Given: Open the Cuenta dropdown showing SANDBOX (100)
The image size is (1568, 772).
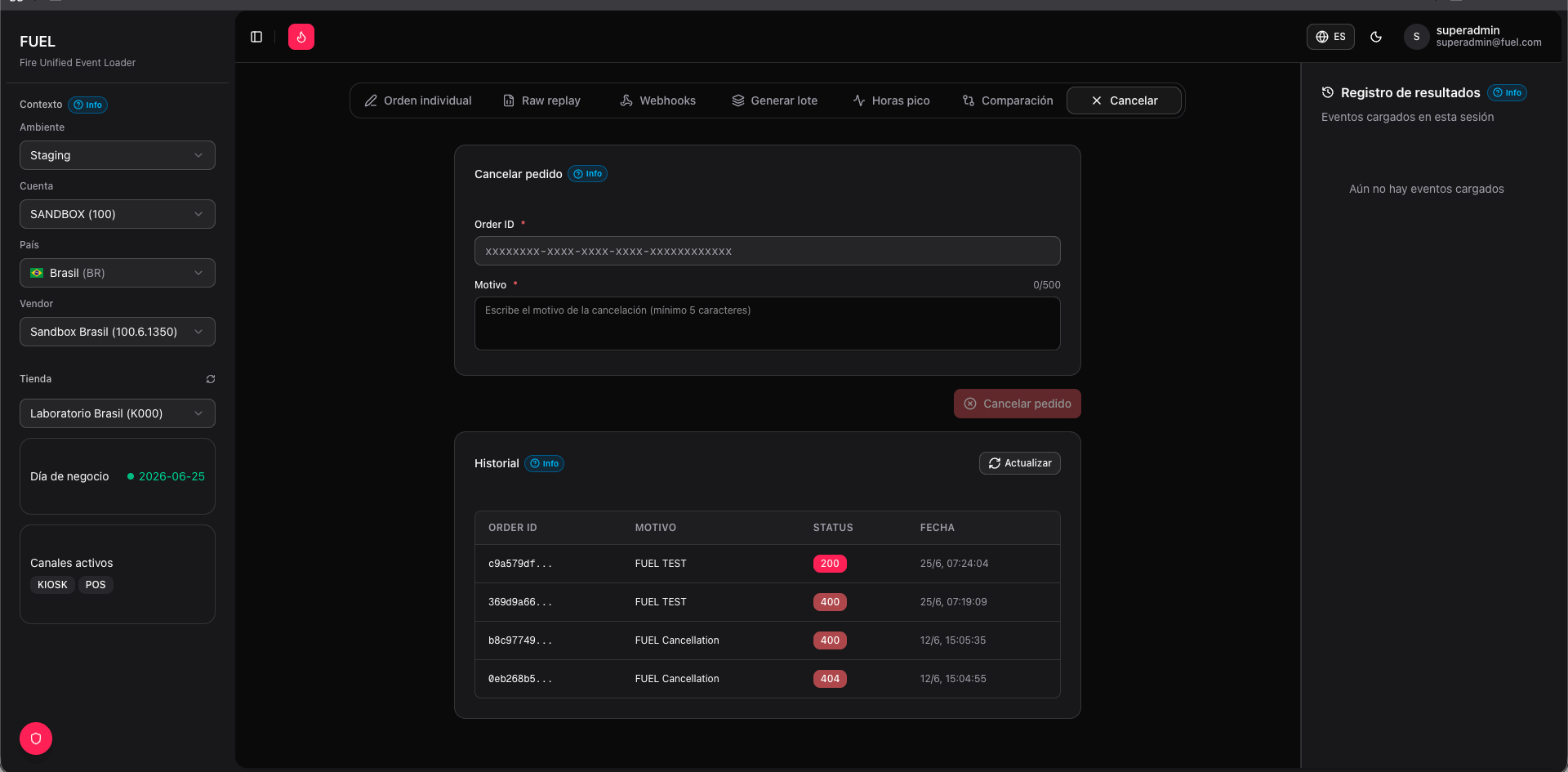Looking at the screenshot, I should pyautogui.click(x=118, y=214).
